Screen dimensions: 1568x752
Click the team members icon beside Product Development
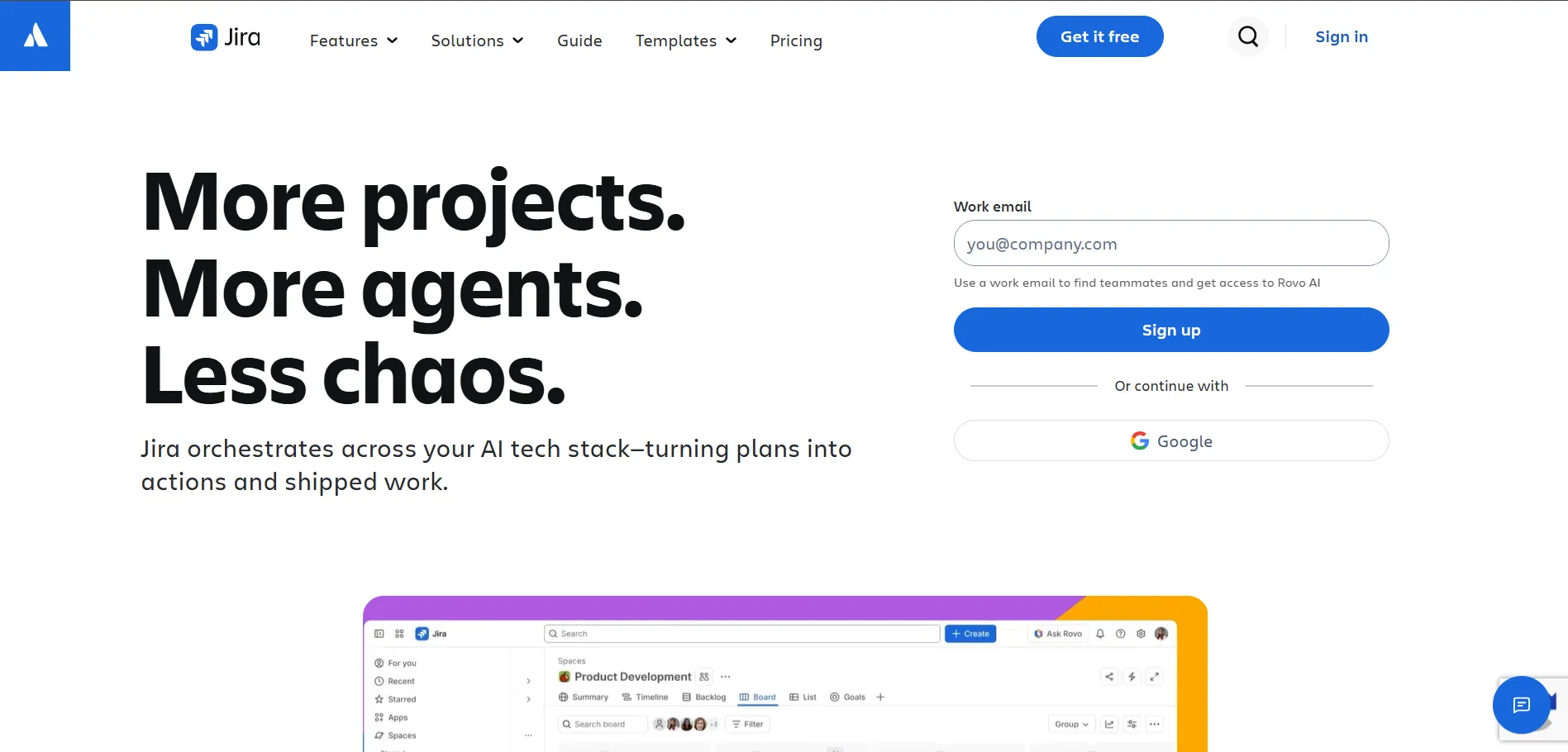pyautogui.click(x=704, y=677)
